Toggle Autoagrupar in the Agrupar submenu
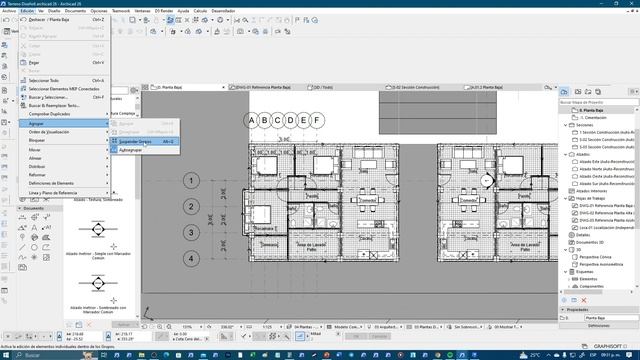This screenshot has height=360, width=640. [144, 150]
